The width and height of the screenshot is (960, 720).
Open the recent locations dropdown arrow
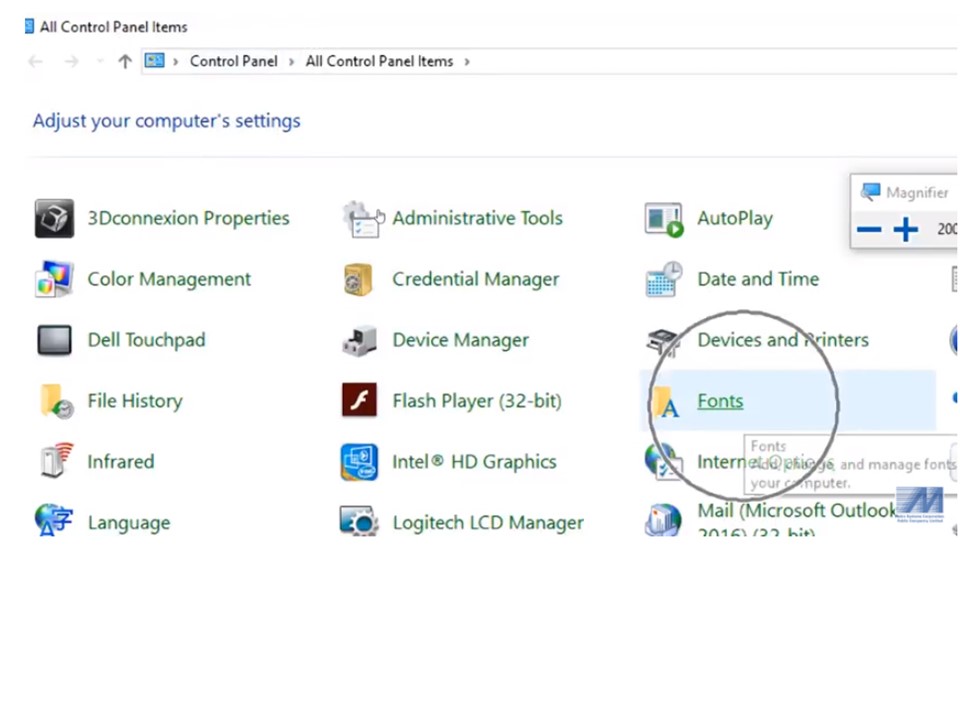(100, 61)
